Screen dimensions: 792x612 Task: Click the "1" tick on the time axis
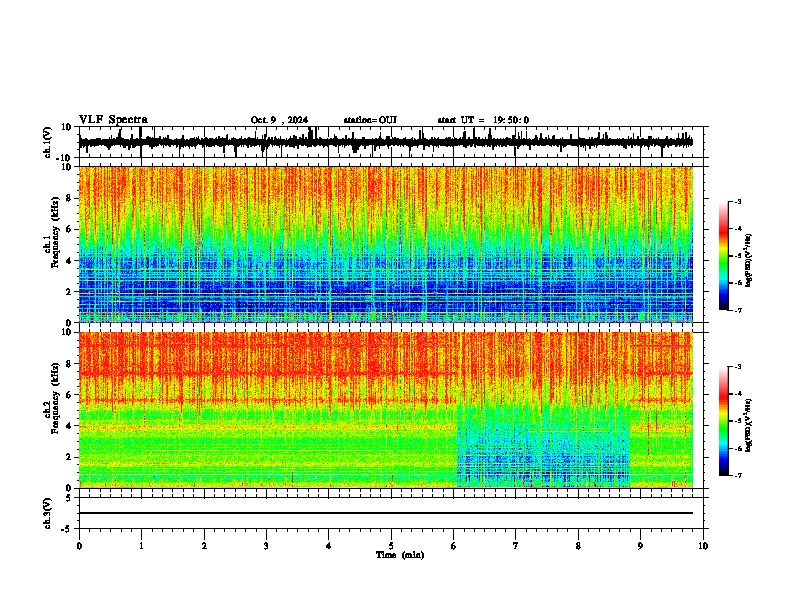point(141,546)
